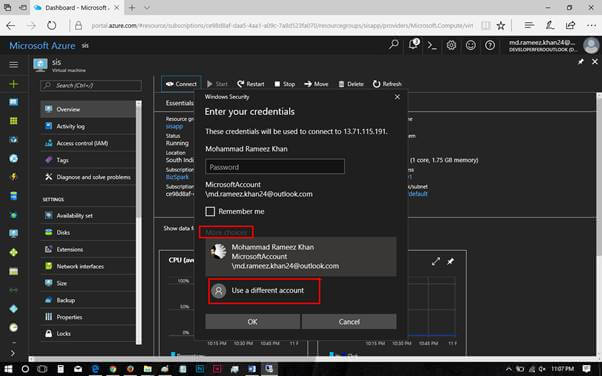Click Cortana circle on taskbar
The image size is (602, 376).
[25, 369]
